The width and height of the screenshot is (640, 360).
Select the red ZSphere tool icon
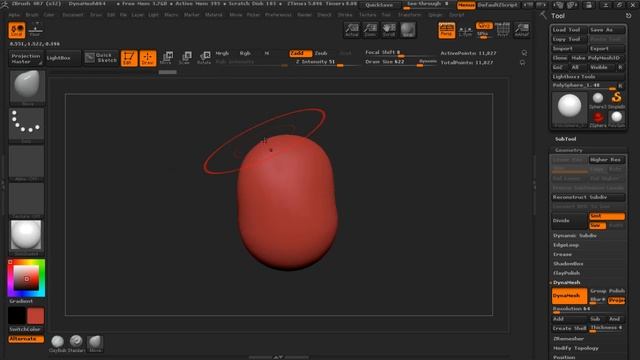(x=598, y=119)
